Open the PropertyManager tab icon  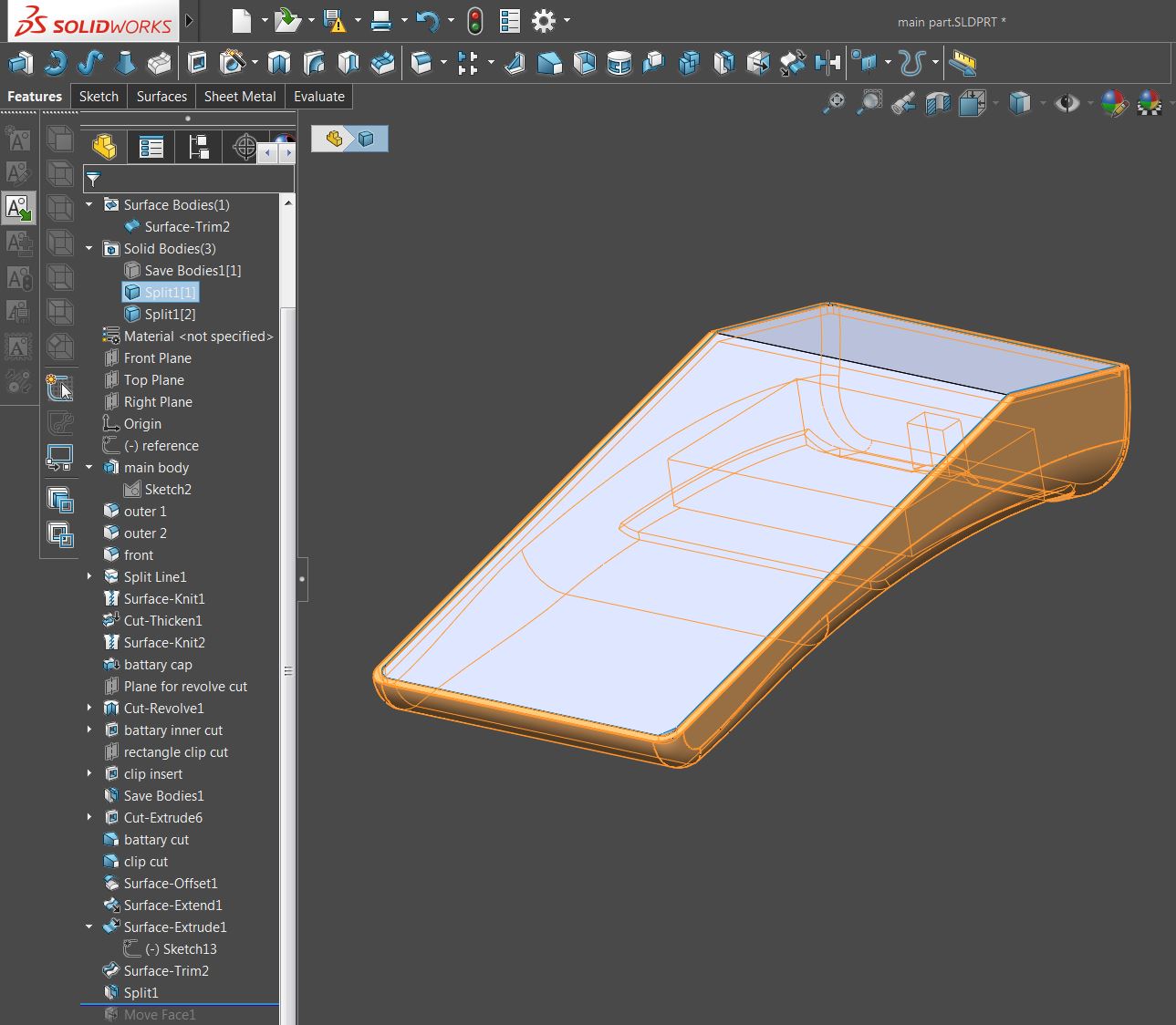(x=151, y=147)
